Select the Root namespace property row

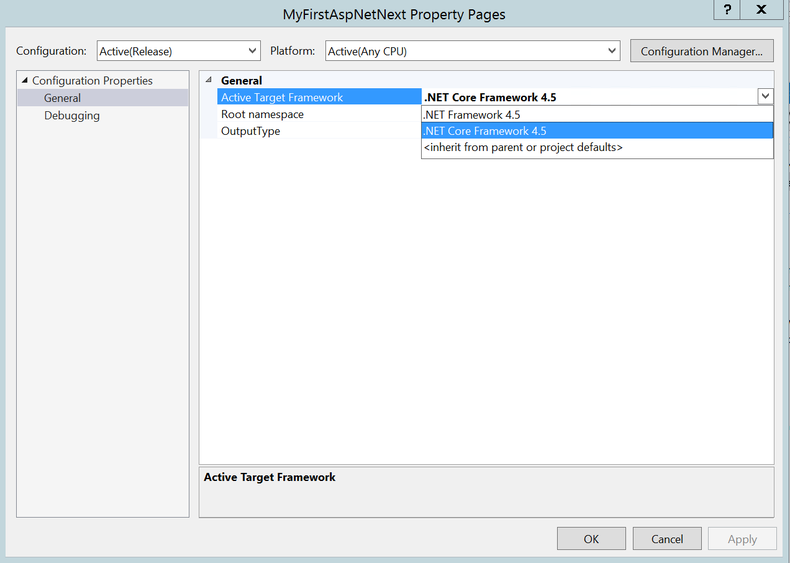[x=319, y=114]
